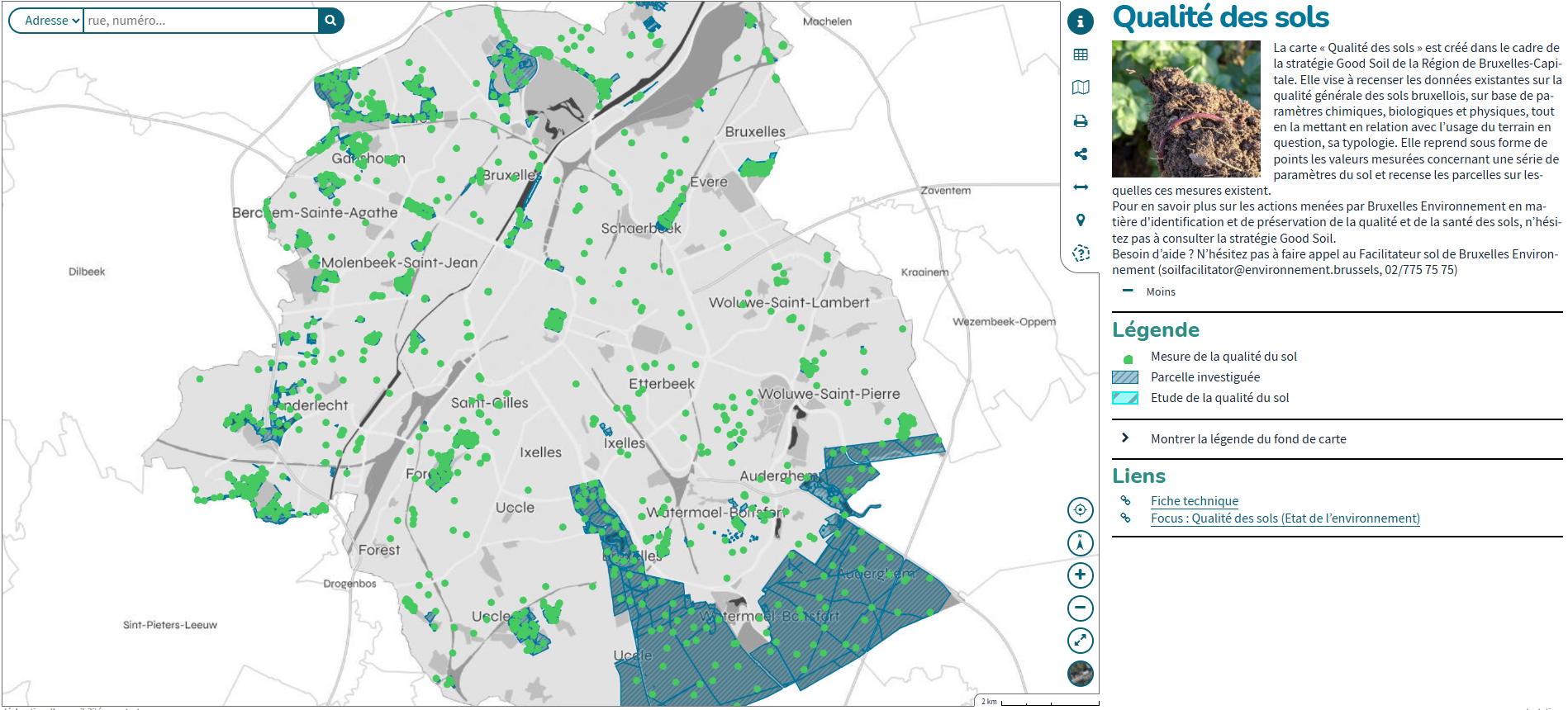The image size is (1568, 710).
Task: Click the 'Légende' heading
Action: (x=1156, y=330)
